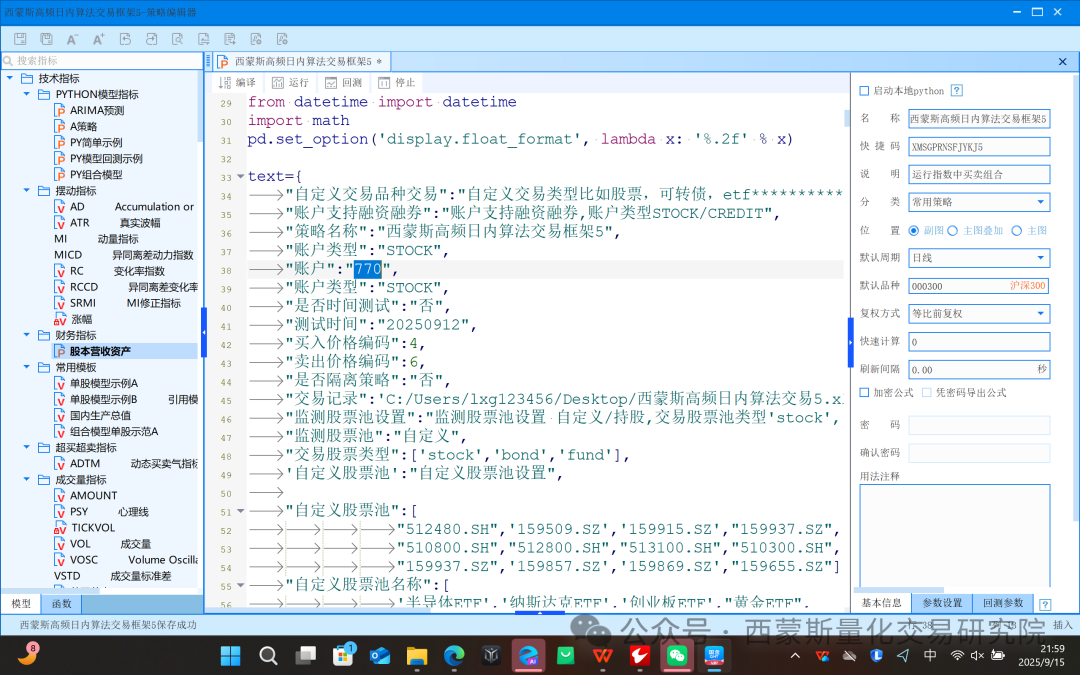
Task: Enable 启动本地python checkbox
Action: 864,90
